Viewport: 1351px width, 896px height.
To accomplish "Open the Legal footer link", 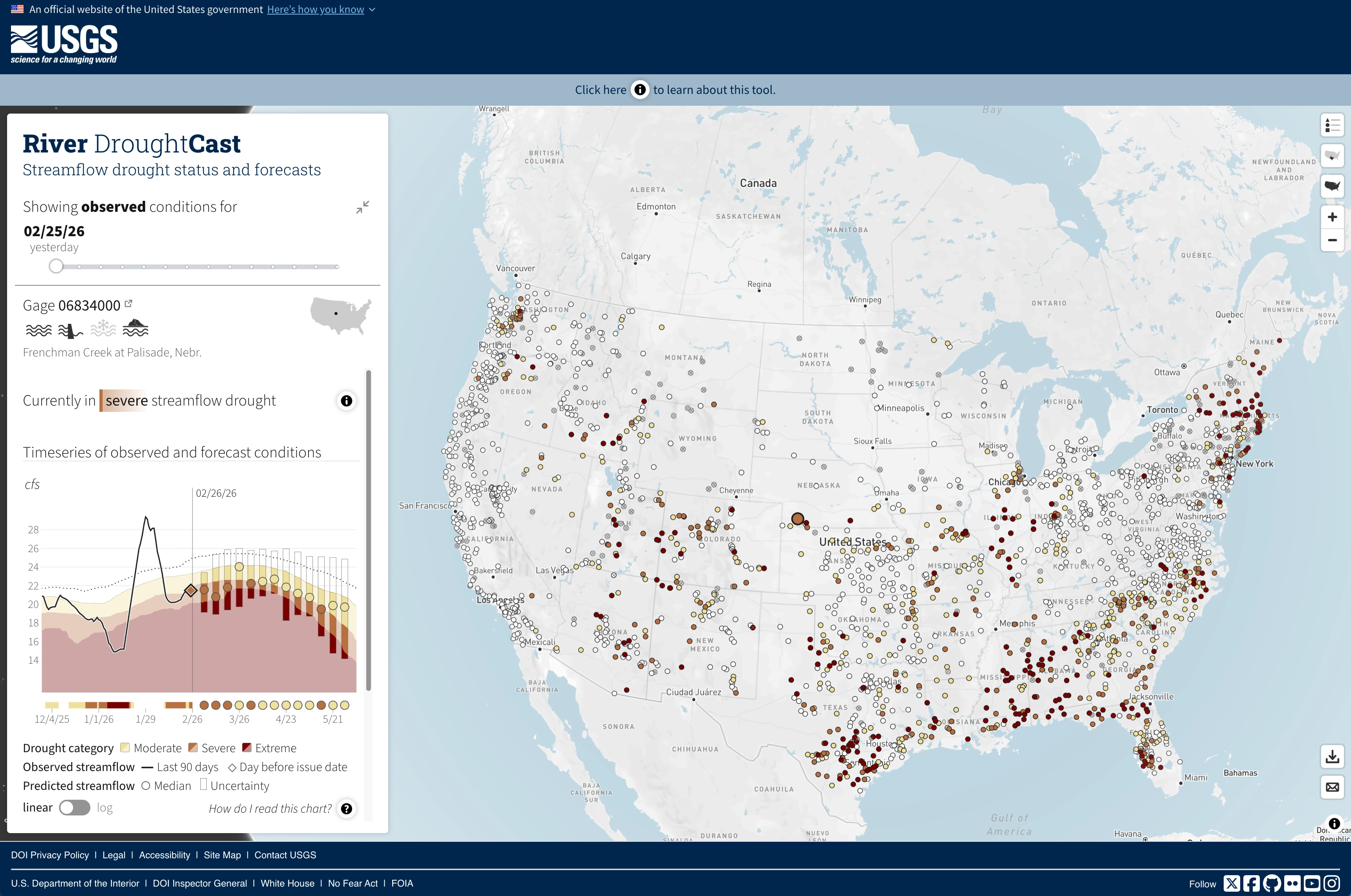I will pos(114,855).
